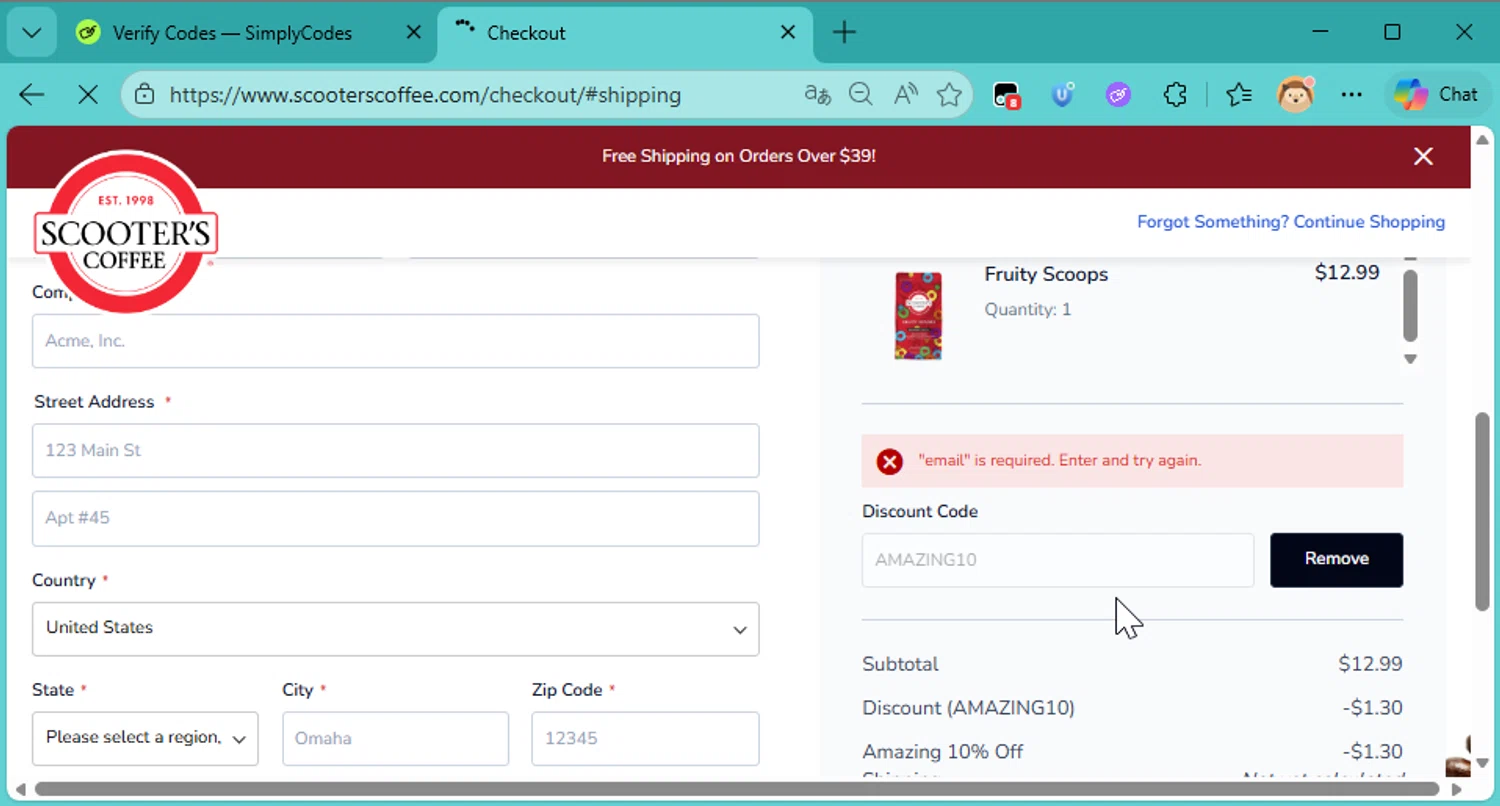Click the Subtotal $12.99 amount
The image size is (1500, 806).
(x=1370, y=664)
